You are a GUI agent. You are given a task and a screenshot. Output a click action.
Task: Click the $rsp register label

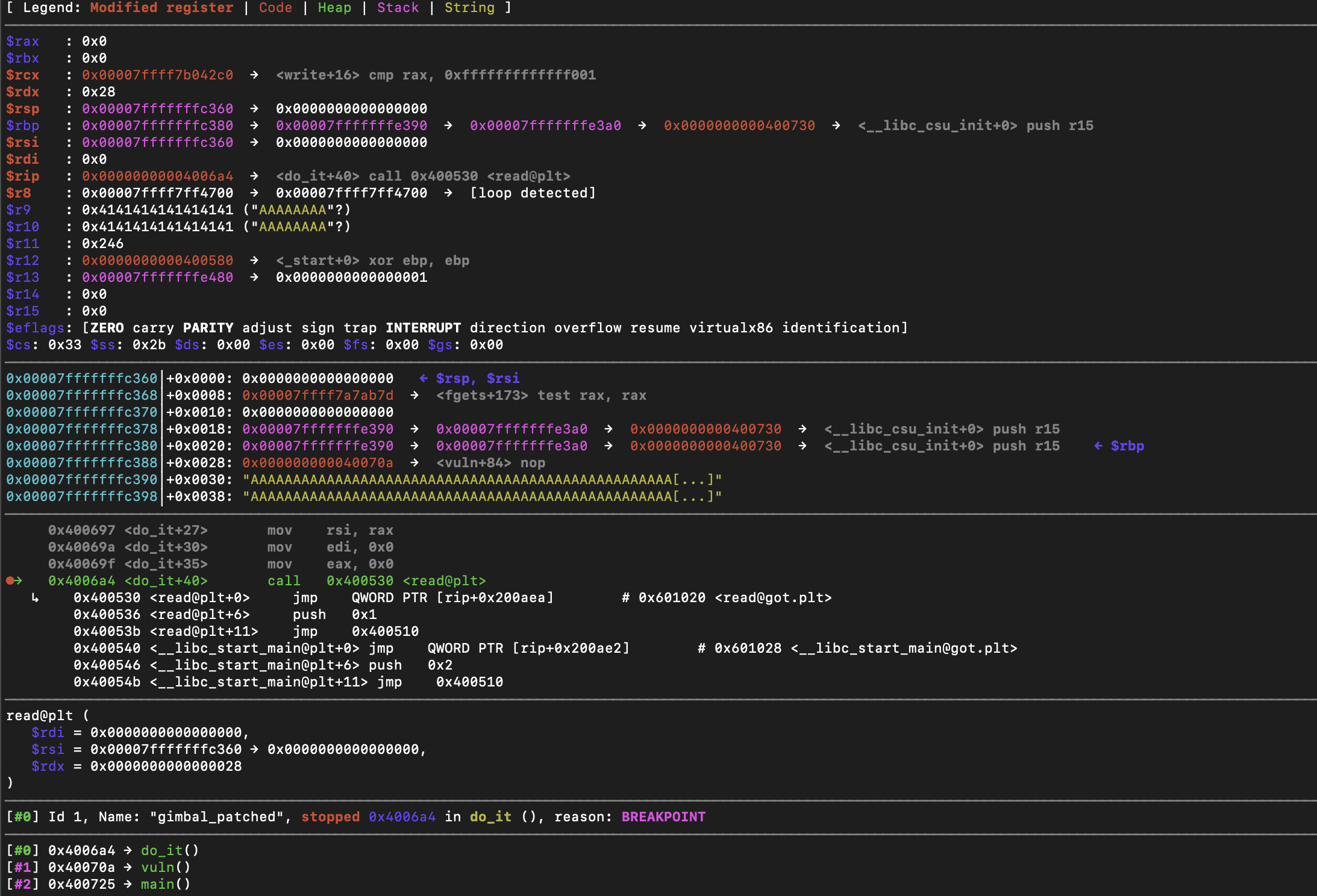(x=22, y=109)
